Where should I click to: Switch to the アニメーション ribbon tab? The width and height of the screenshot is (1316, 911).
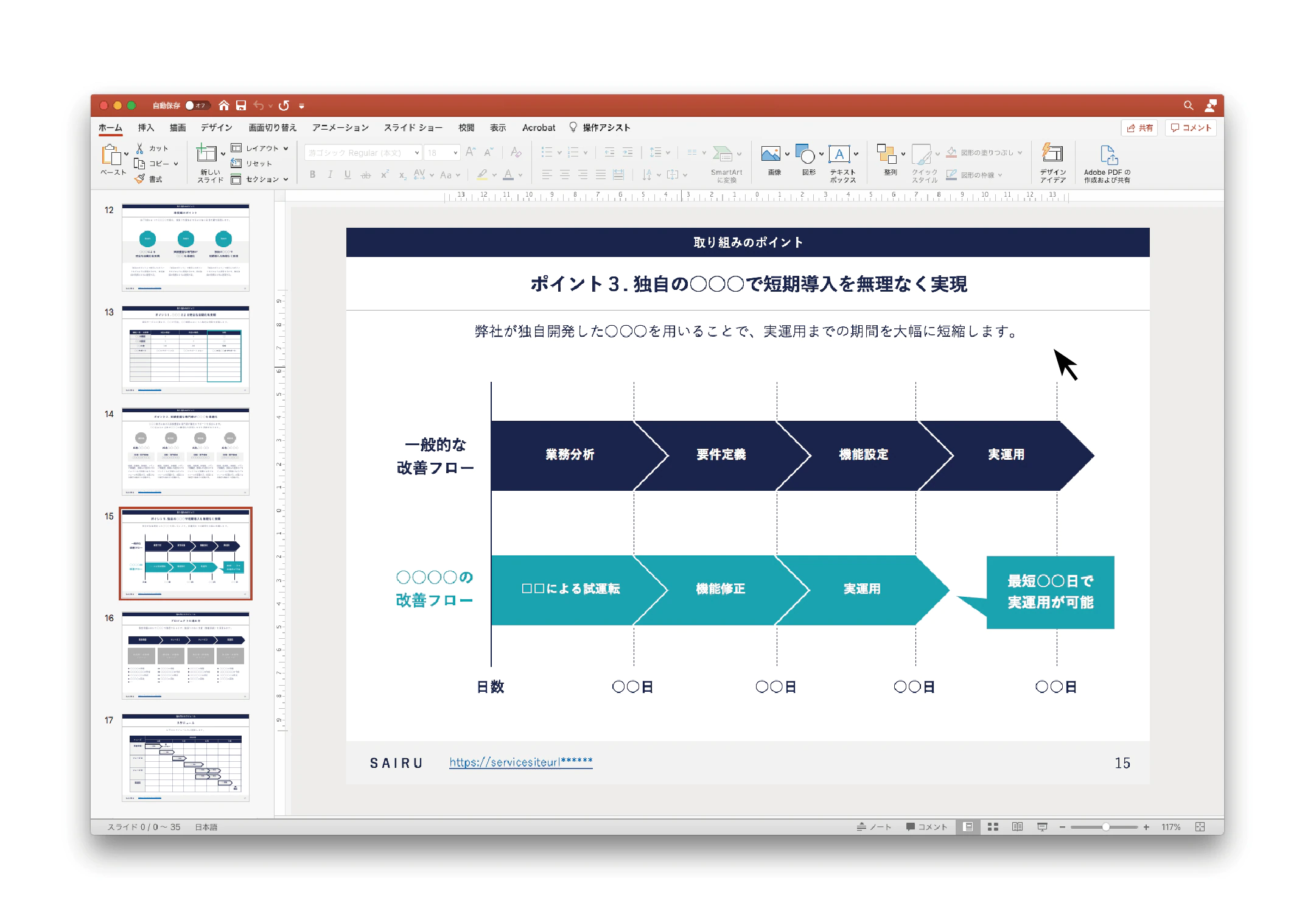pos(340,127)
